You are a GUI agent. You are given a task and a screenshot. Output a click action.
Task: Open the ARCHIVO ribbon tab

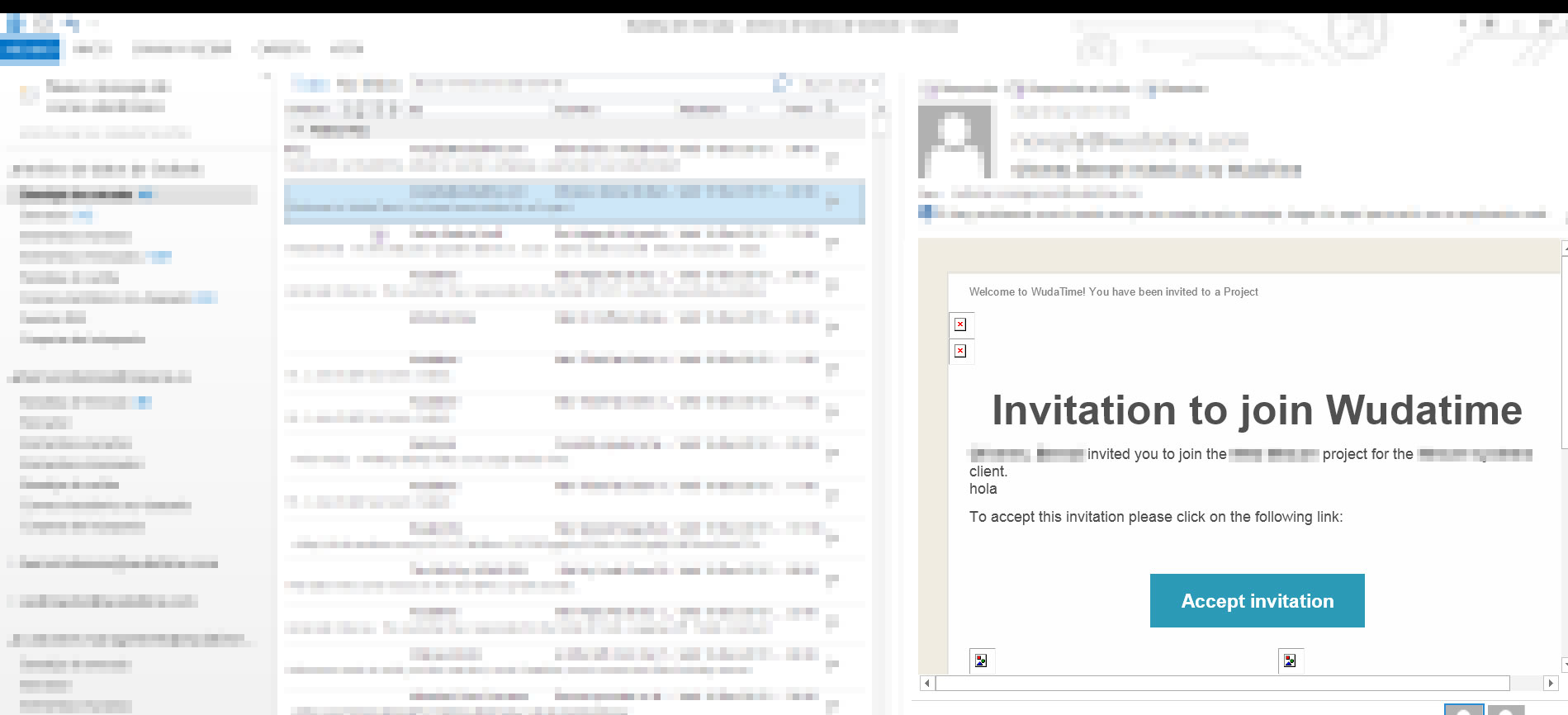[x=30, y=50]
